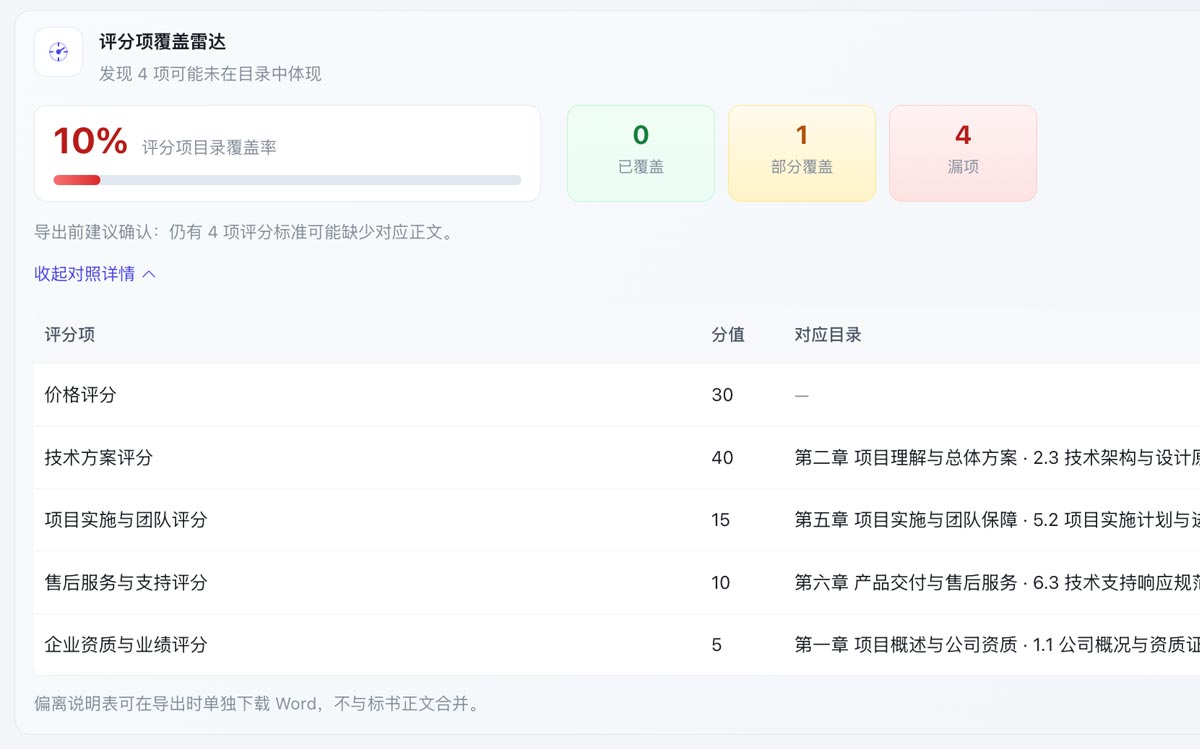The height and width of the screenshot is (750, 1200).
Task: Click score value 30 for 价格评分
Action: click(x=722, y=395)
